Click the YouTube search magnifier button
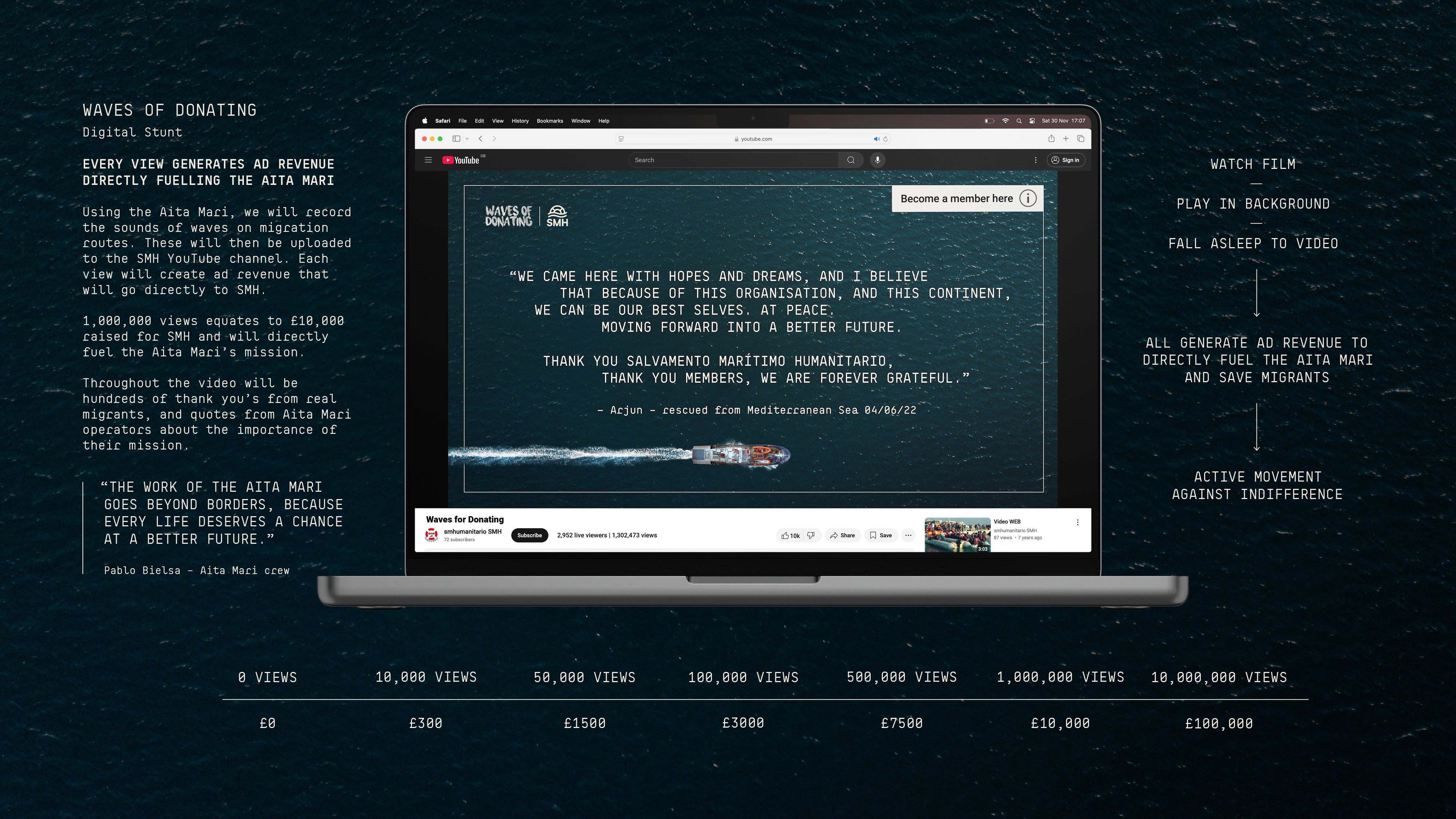Screen dimensions: 1456x819 coord(851,160)
